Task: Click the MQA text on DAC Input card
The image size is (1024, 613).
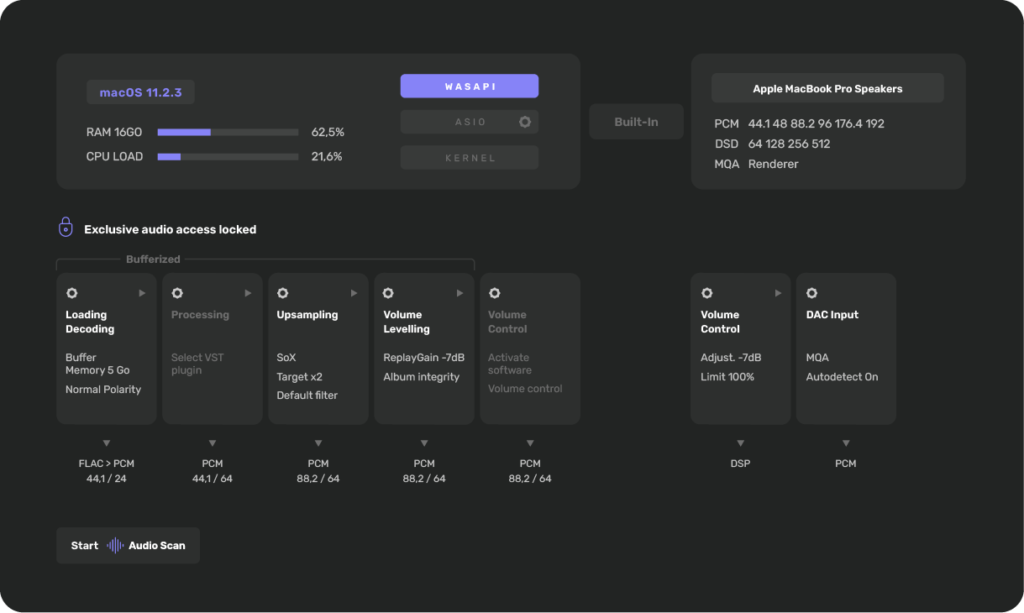Action: click(x=817, y=358)
